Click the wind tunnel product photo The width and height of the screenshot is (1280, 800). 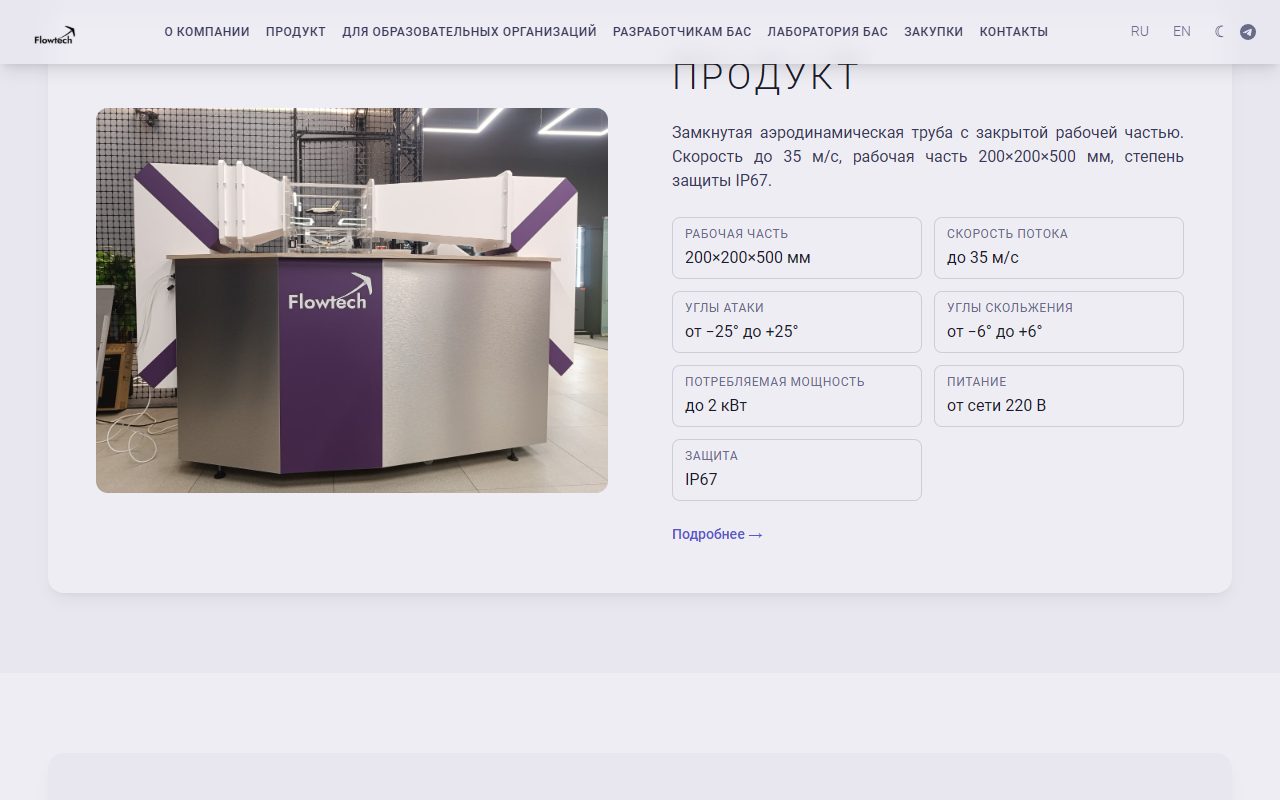pyautogui.click(x=352, y=300)
